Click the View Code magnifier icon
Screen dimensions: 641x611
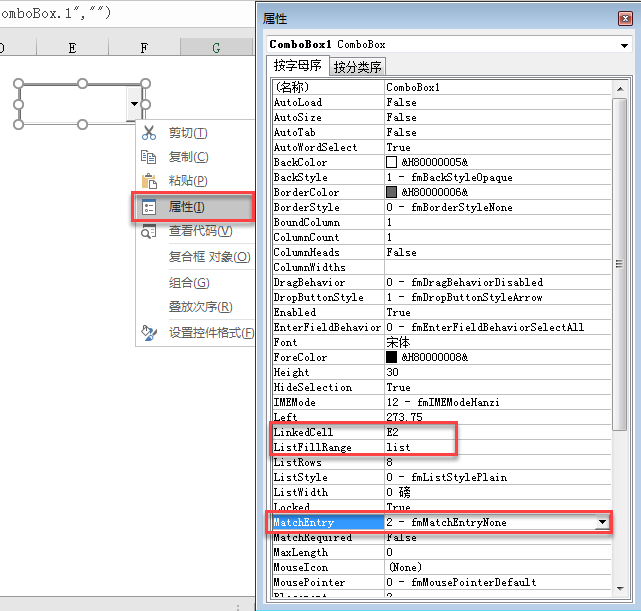tap(148, 231)
